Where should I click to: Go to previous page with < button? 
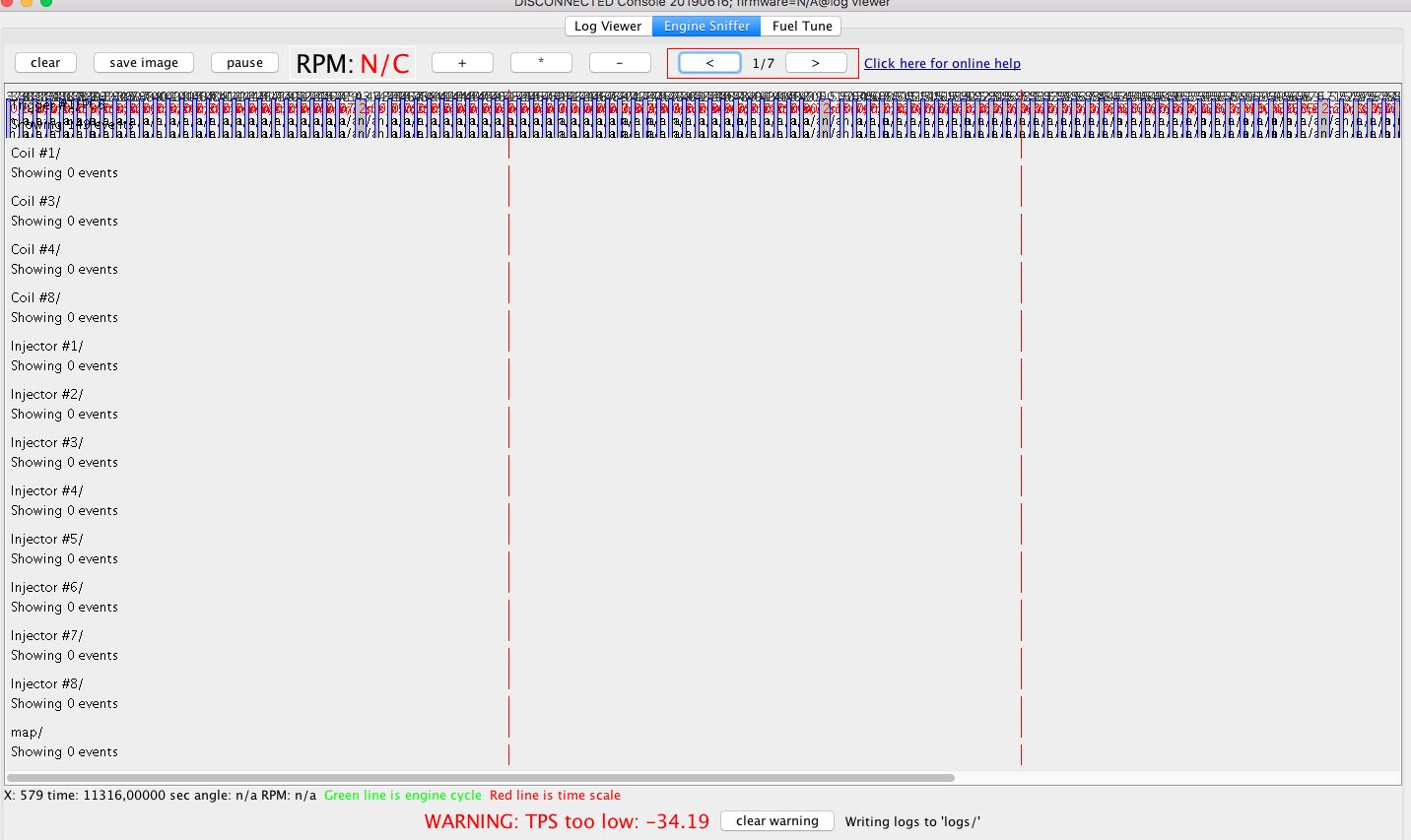pyautogui.click(x=709, y=63)
